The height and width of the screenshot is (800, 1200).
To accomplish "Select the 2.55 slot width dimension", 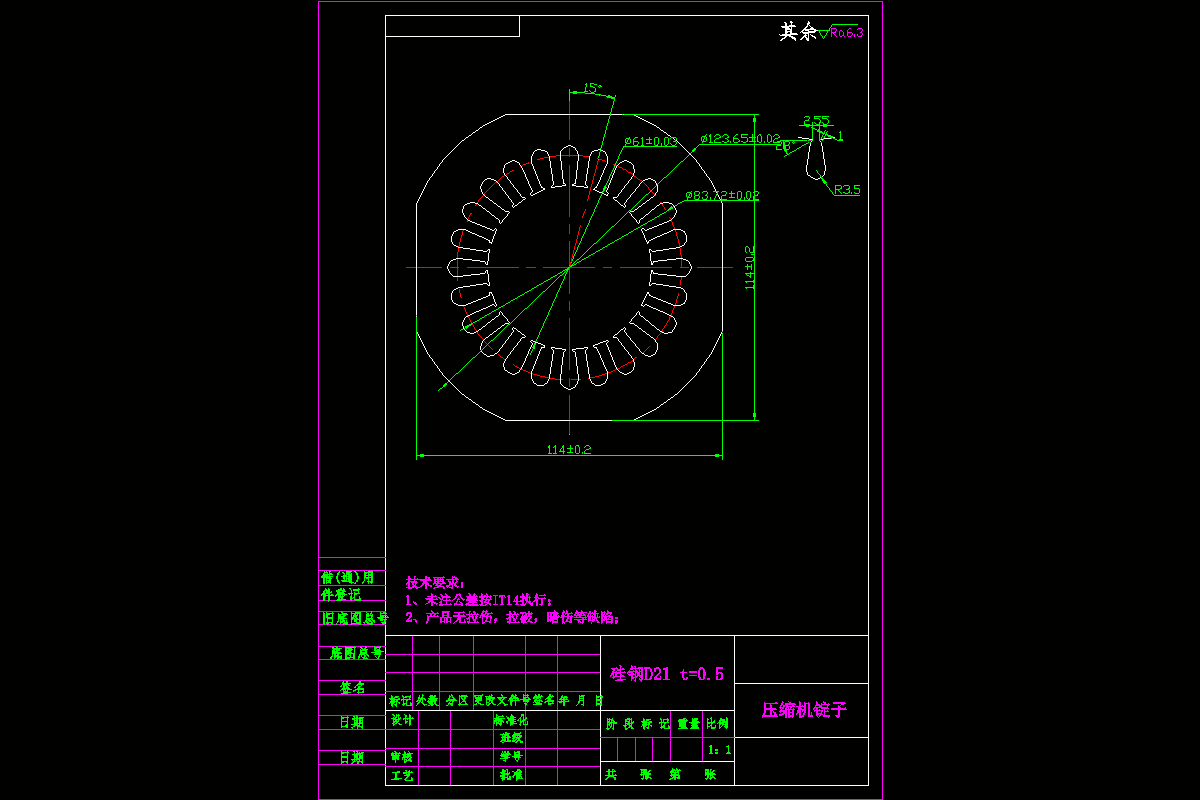I will [816, 121].
